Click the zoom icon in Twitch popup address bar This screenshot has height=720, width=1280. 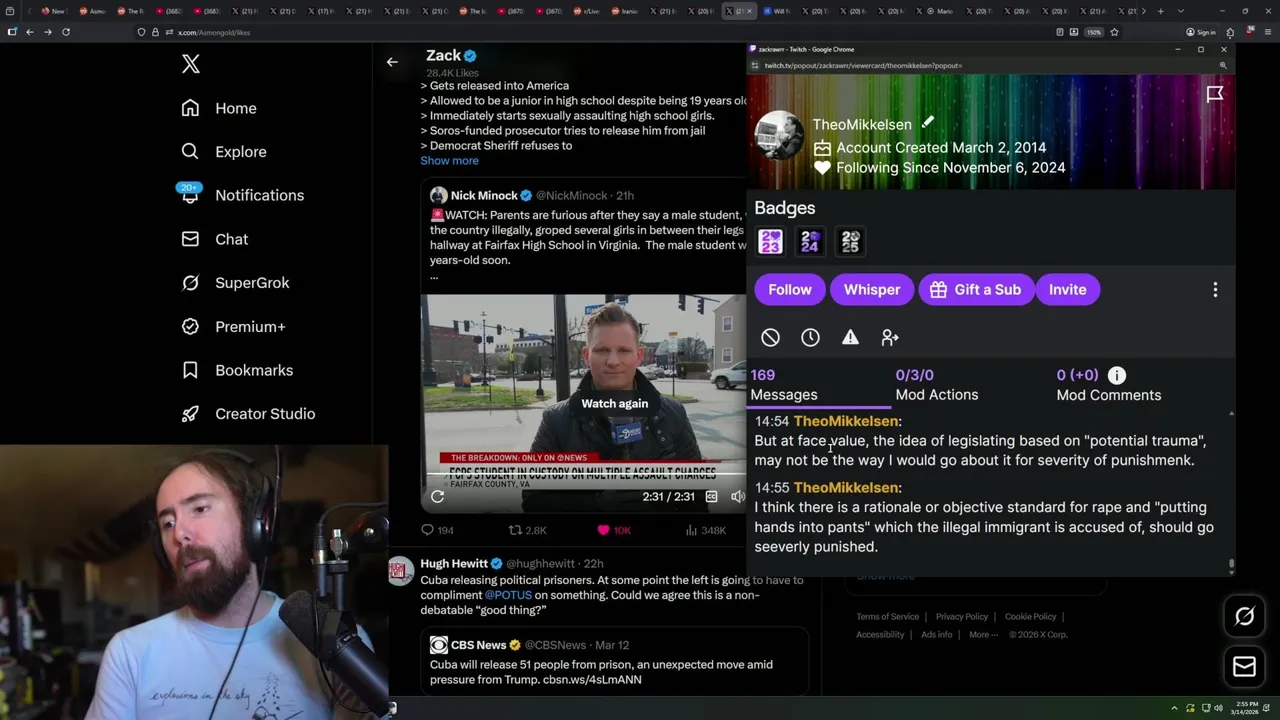click(x=1223, y=66)
